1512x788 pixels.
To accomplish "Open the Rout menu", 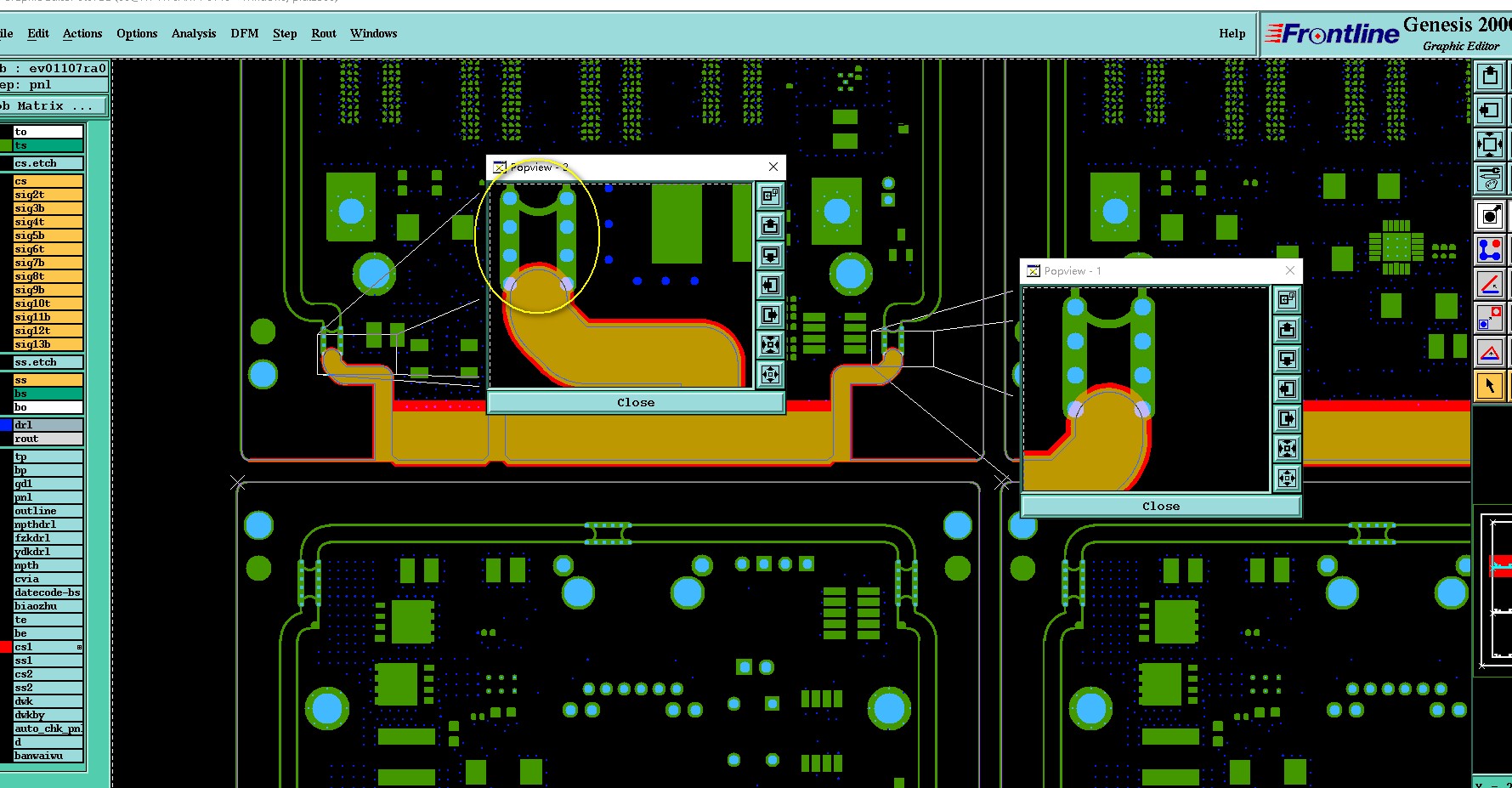I will (324, 34).
